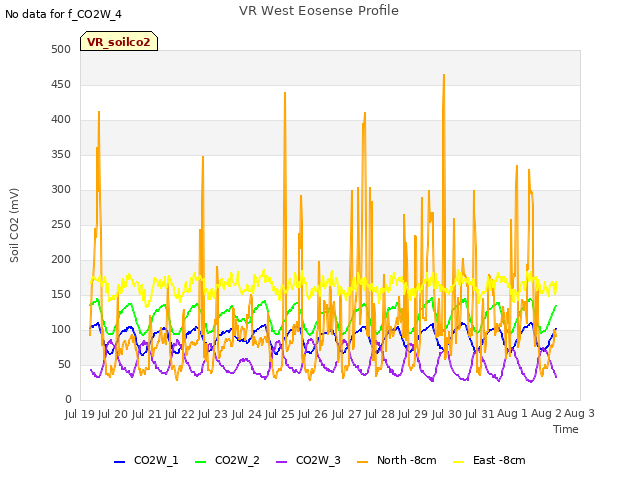
Task: Click the 'No data for f_CO2W_4' message
Action: tap(63, 14)
